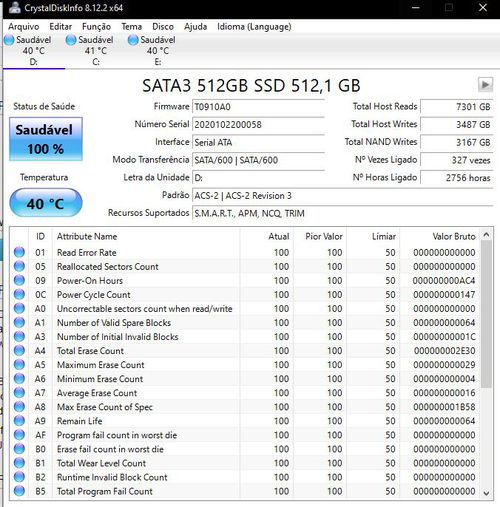Viewport: 500px width, 507px height.
Task: Open the Disco menu
Action: [163, 27]
